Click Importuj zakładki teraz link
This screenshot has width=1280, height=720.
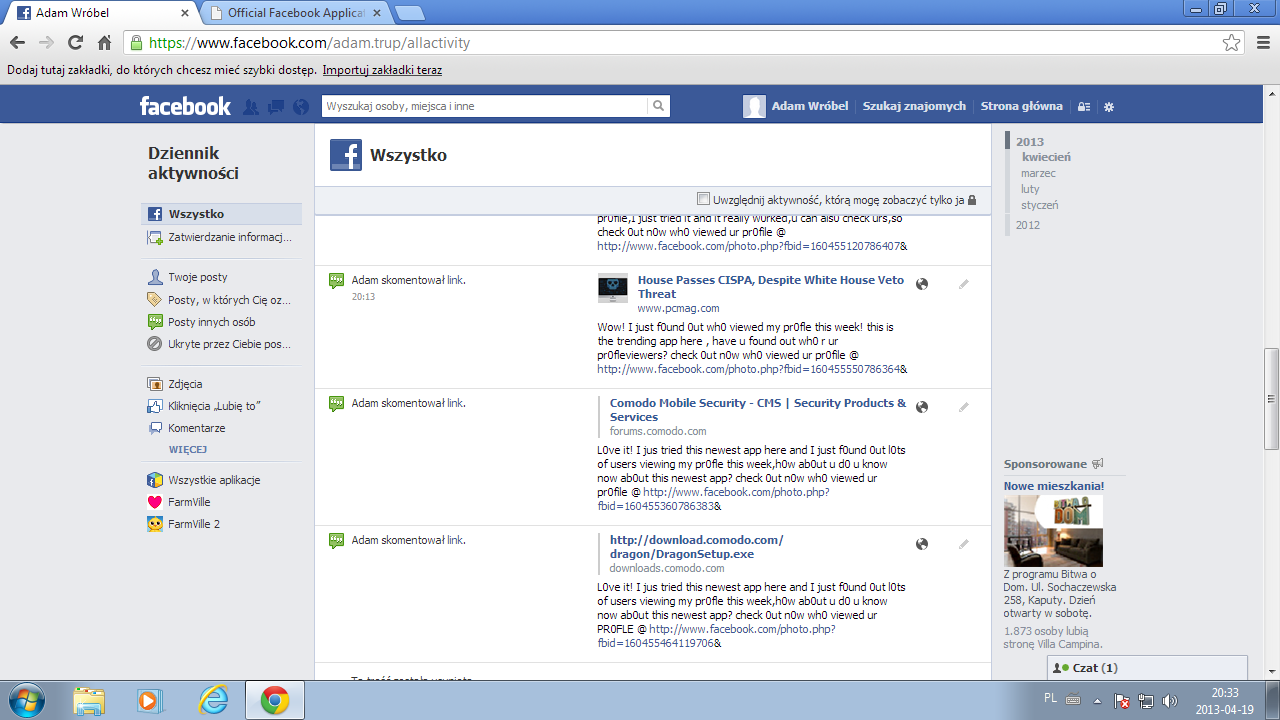(382, 70)
